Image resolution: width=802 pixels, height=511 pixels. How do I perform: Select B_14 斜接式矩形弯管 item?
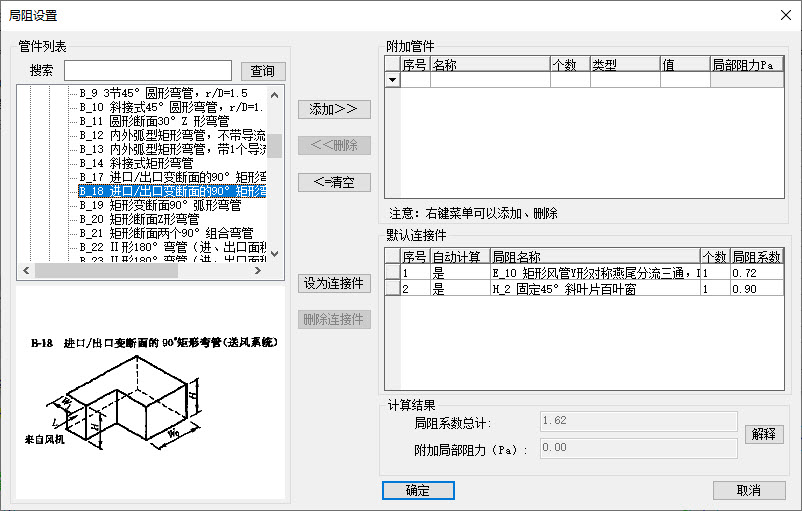136,163
